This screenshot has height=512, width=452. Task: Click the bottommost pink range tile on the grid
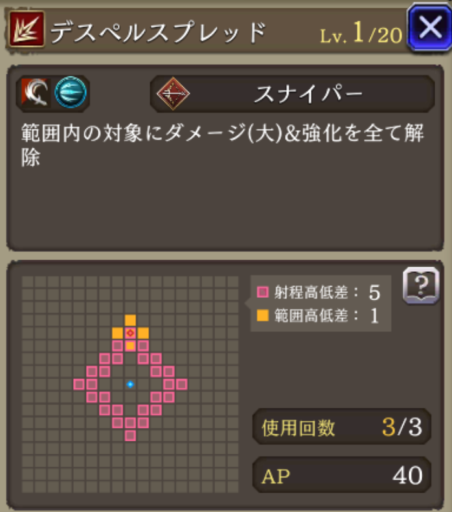pyautogui.click(x=130, y=436)
